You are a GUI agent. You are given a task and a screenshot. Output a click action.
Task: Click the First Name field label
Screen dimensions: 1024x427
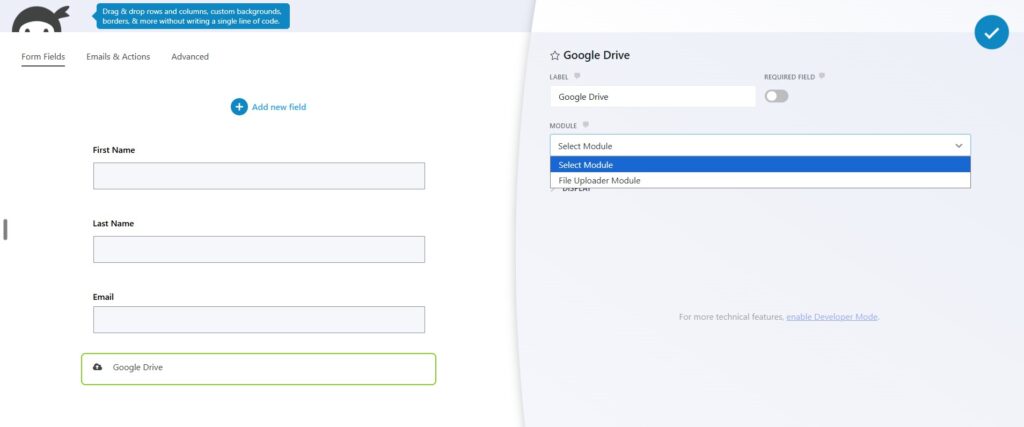(x=114, y=150)
